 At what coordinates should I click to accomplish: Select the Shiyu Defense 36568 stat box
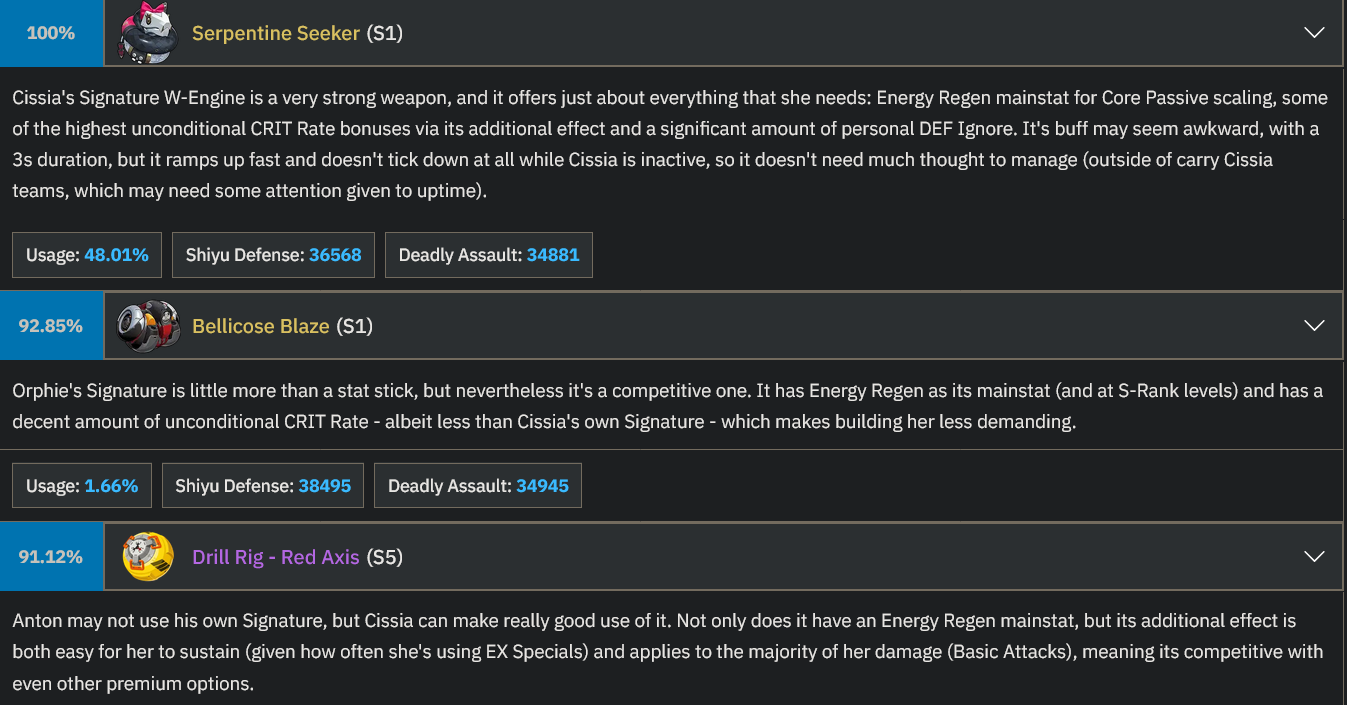coord(274,255)
